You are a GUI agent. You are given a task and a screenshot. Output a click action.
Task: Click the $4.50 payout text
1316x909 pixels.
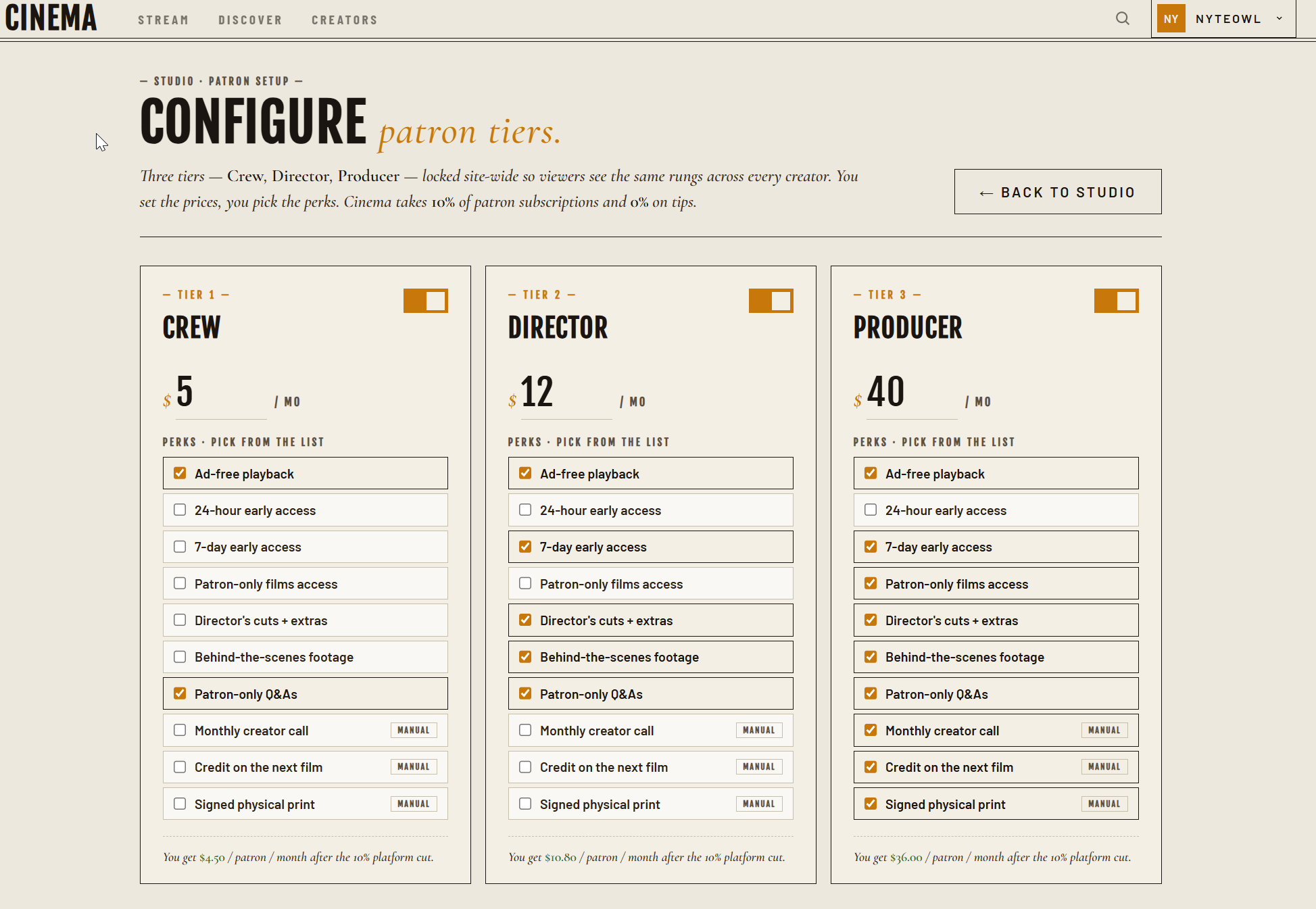coord(212,858)
